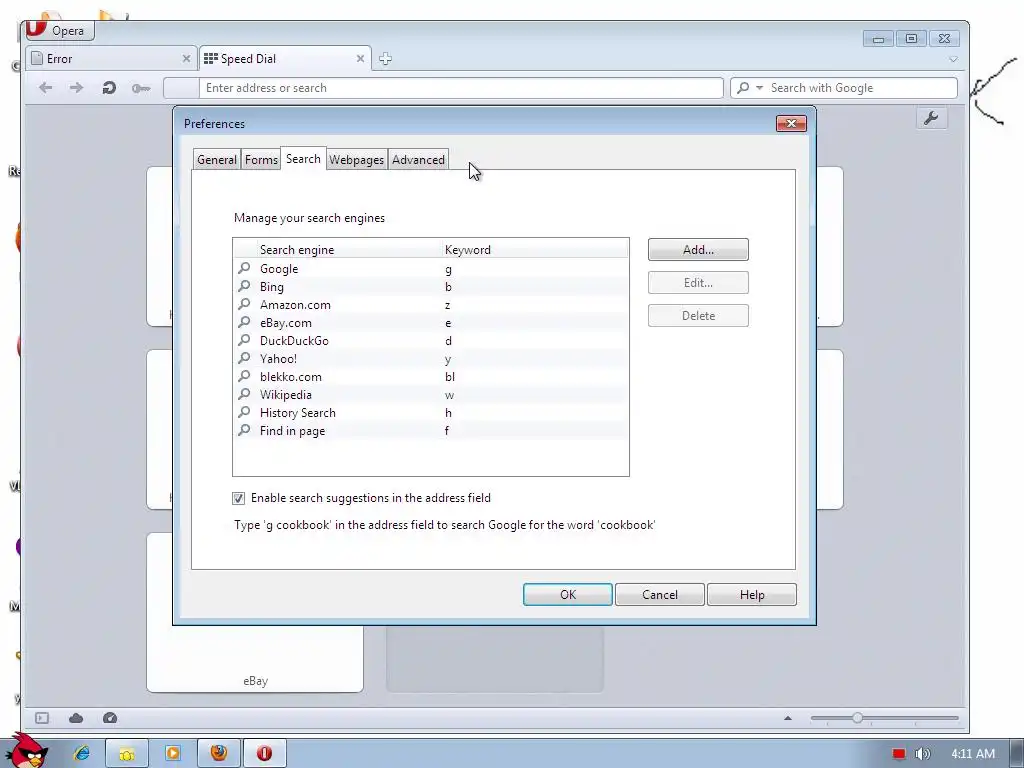1024x768 pixels.
Task: Click the zoom slider in status bar
Action: 884,718
